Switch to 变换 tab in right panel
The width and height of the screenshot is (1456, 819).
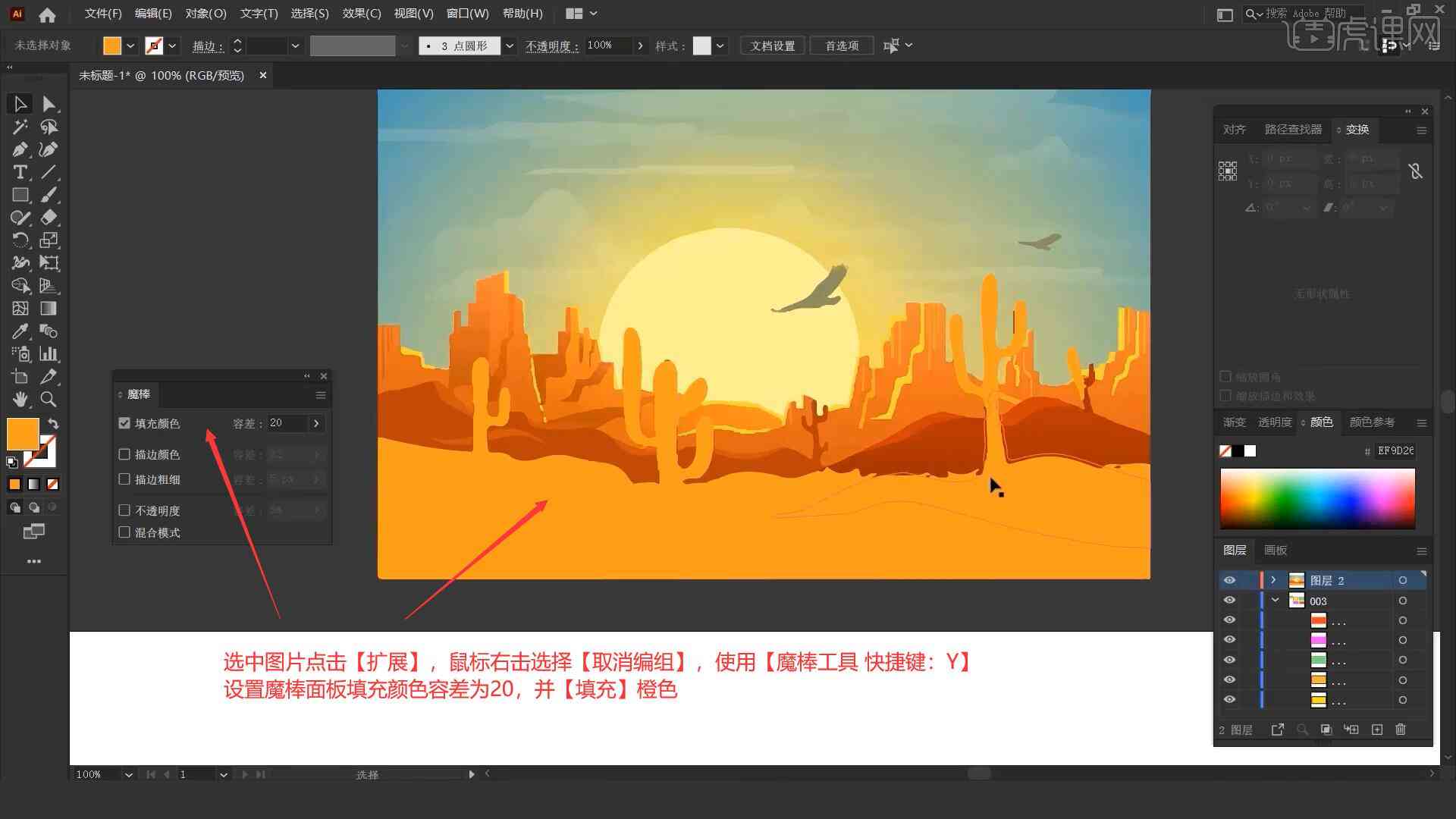point(1356,129)
